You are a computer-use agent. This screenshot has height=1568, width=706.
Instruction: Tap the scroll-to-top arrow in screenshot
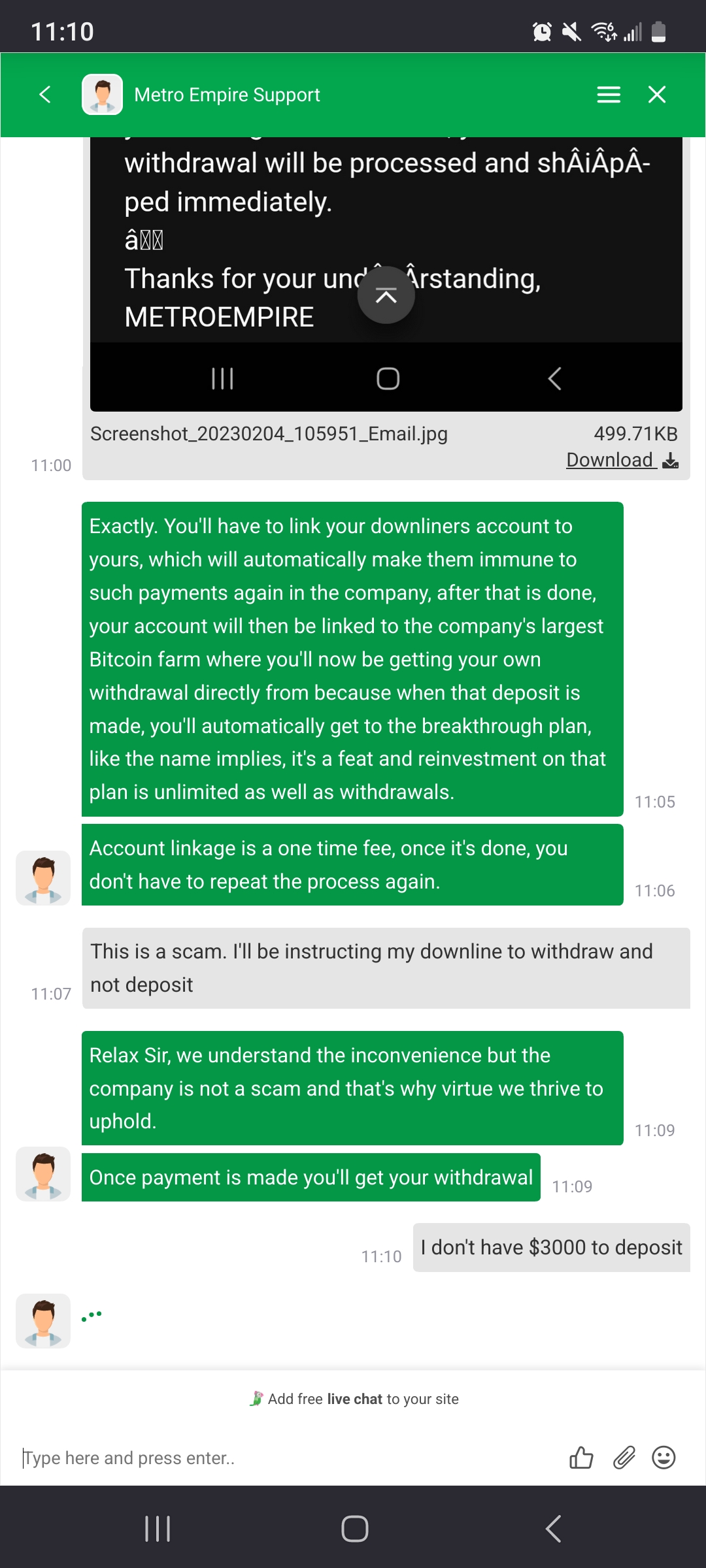[x=386, y=295]
